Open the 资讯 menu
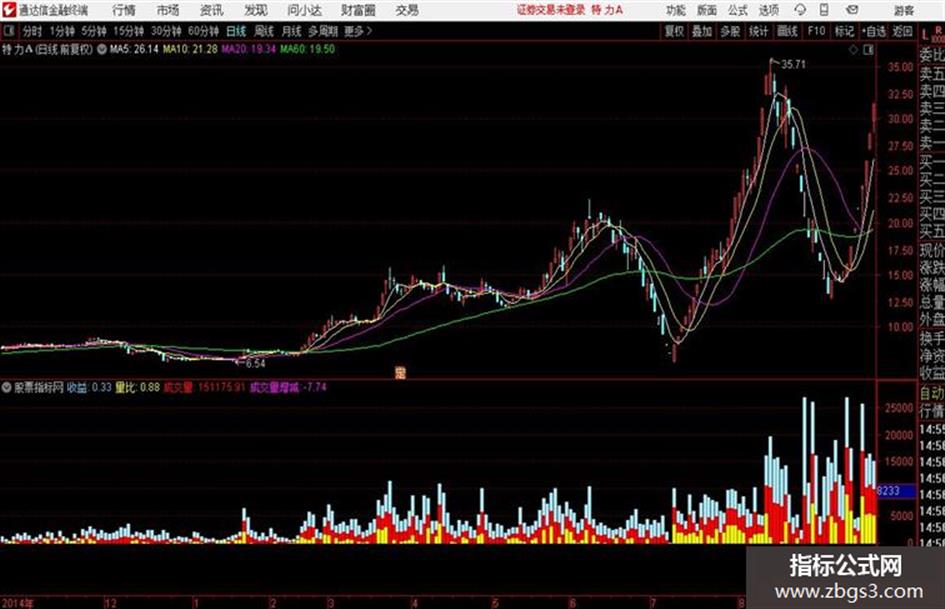The width and height of the screenshot is (945, 609). (212, 10)
